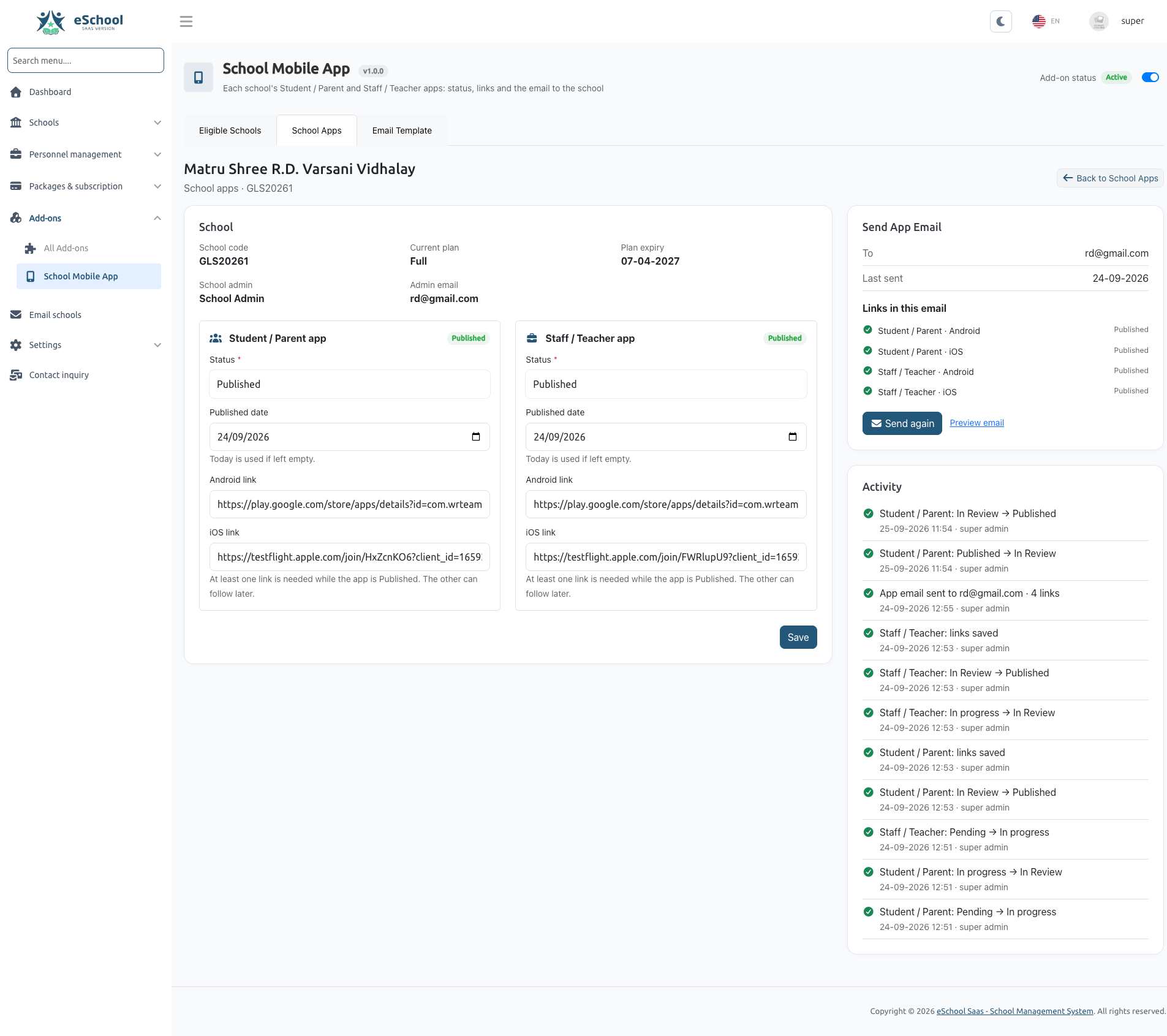Open Staff / Teacher app Status dropdown
Screen dimensions: 1167x1036
[666, 384]
